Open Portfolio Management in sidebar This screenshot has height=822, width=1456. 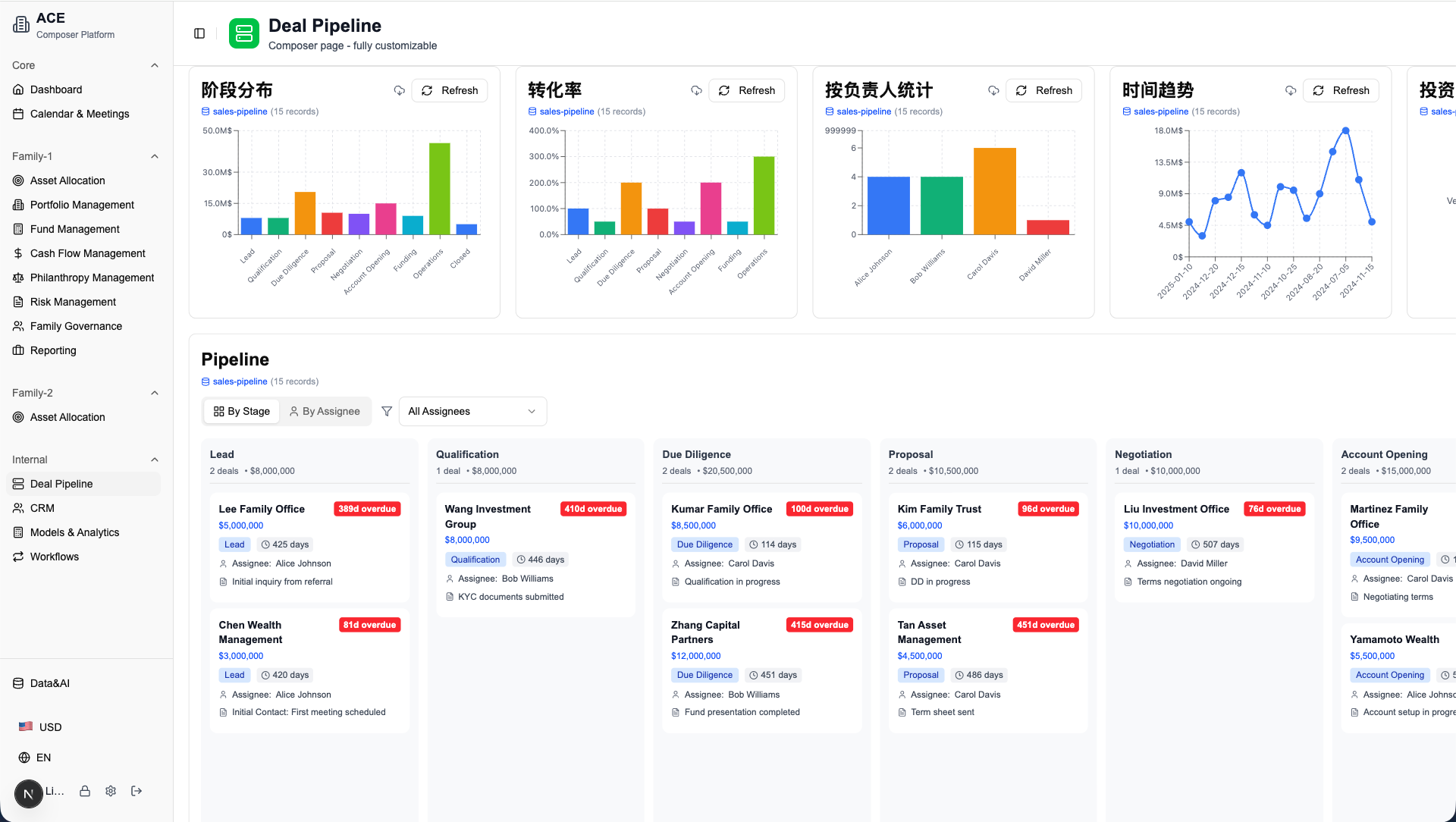tap(82, 205)
